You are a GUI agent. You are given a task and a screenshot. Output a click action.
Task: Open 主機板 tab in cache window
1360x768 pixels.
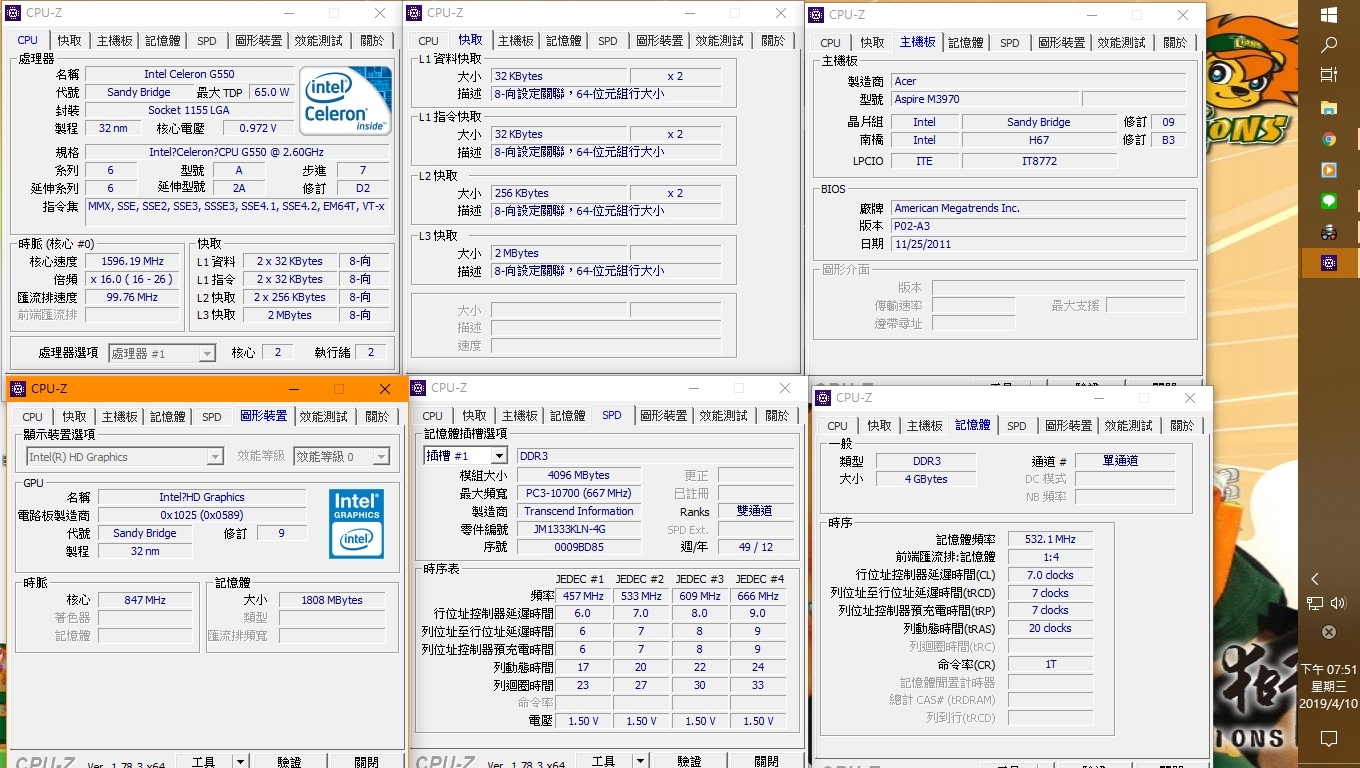tap(516, 41)
